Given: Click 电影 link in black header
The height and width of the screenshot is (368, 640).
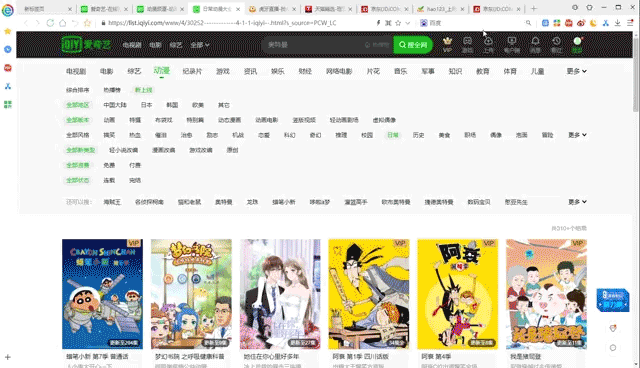Looking at the screenshot, I should [155, 45].
